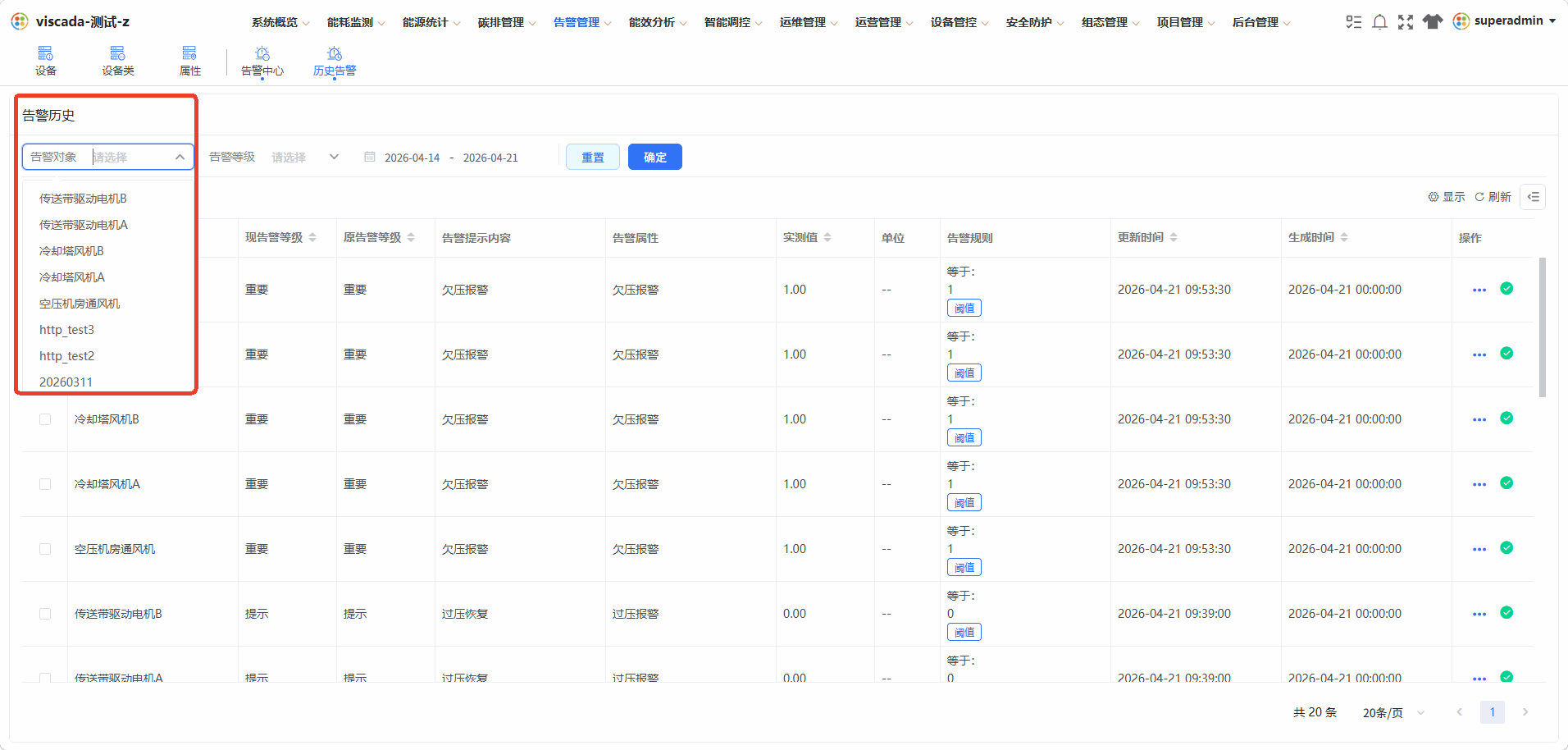Viewport: 1568px width, 750px height.
Task: Go to 属性 icon page
Action: coord(189,54)
